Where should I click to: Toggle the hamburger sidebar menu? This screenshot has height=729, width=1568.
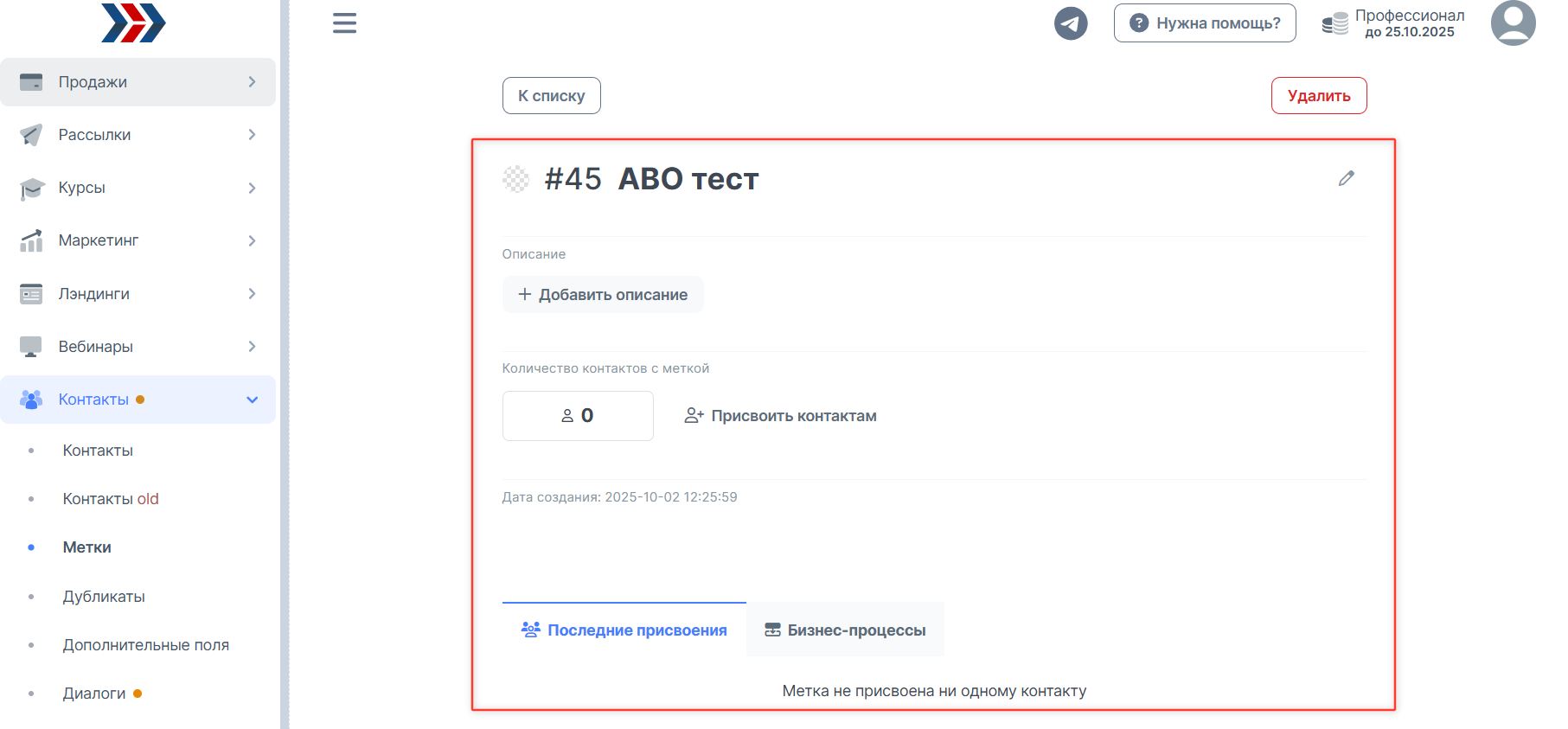tap(344, 23)
